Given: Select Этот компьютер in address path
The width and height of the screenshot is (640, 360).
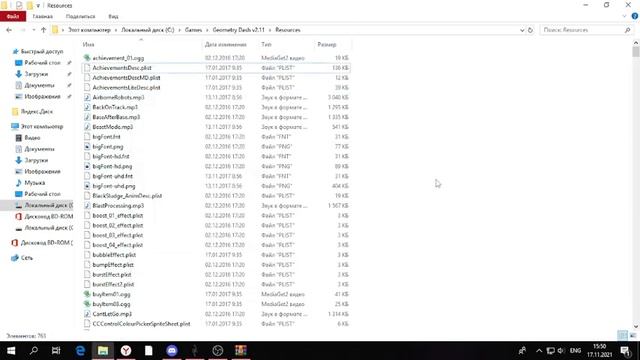Looking at the screenshot, I should (89, 30).
